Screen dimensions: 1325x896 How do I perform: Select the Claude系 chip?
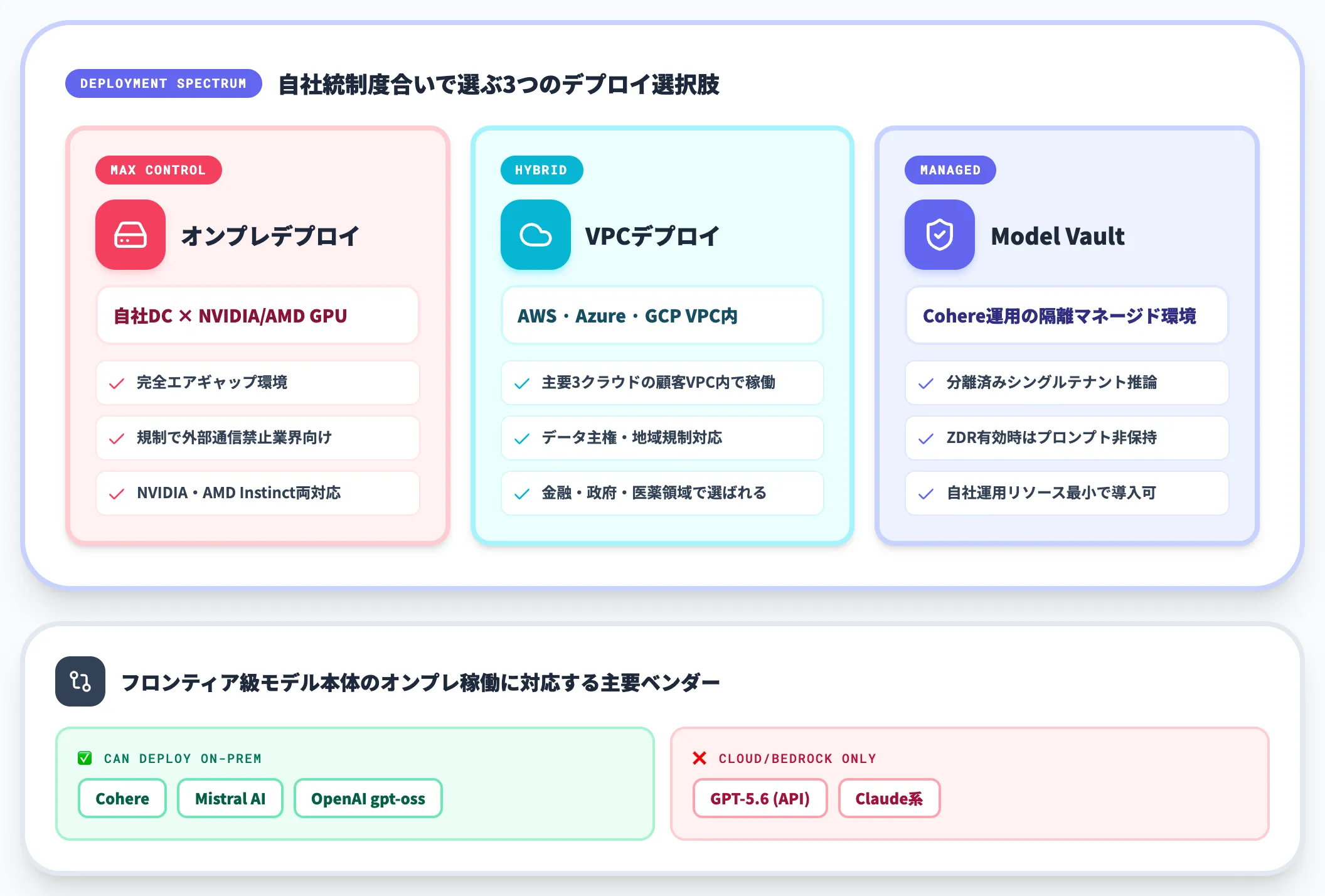coord(890,798)
